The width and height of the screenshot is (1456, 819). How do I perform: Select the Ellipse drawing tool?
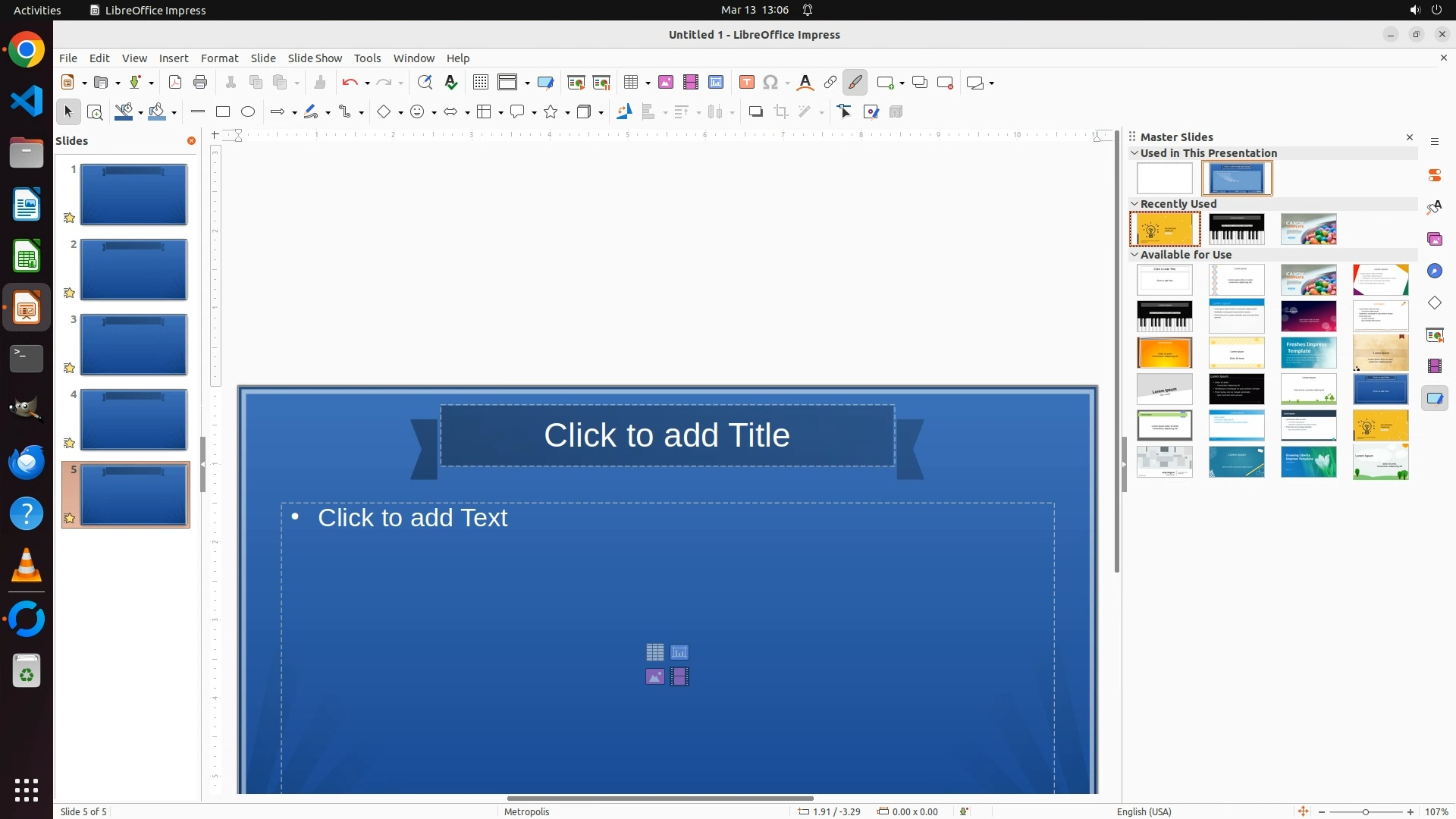click(248, 112)
